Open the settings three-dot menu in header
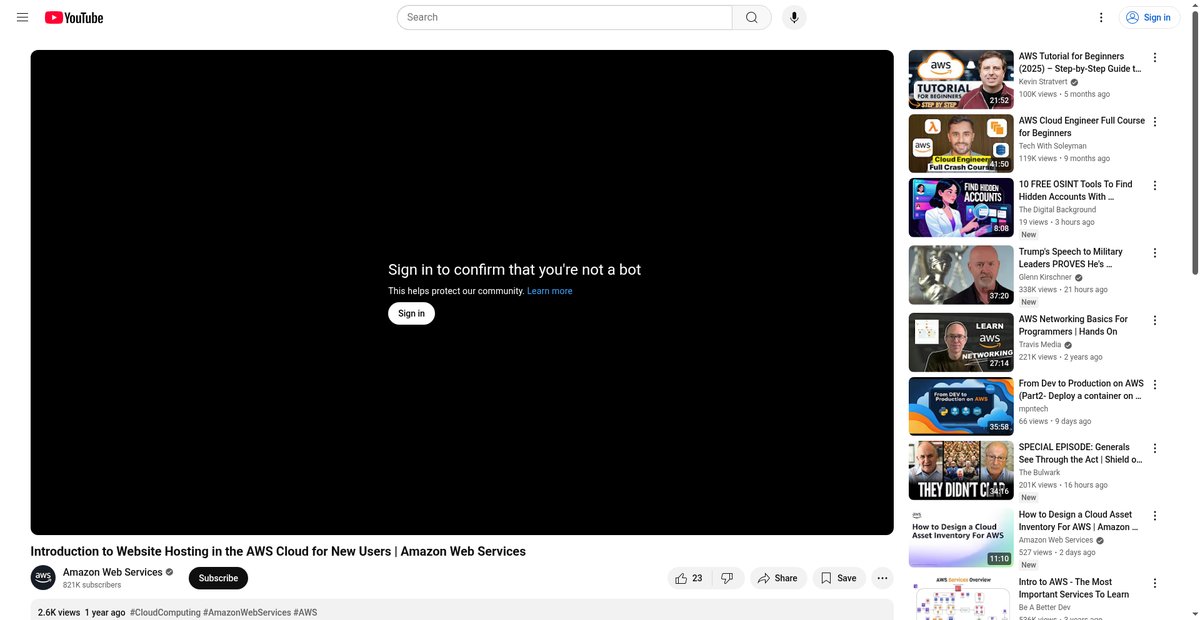The image size is (1200, 620). (x=1101, y=17)
